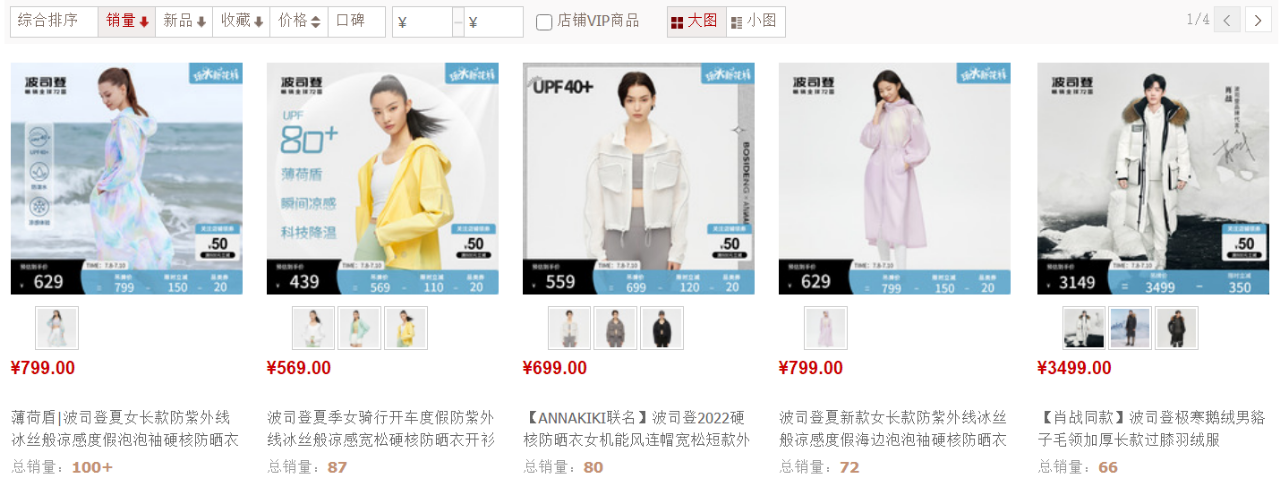Sort by 收藏 count
The width and height of the screenshot is (1280, 489).
(241, 21)
